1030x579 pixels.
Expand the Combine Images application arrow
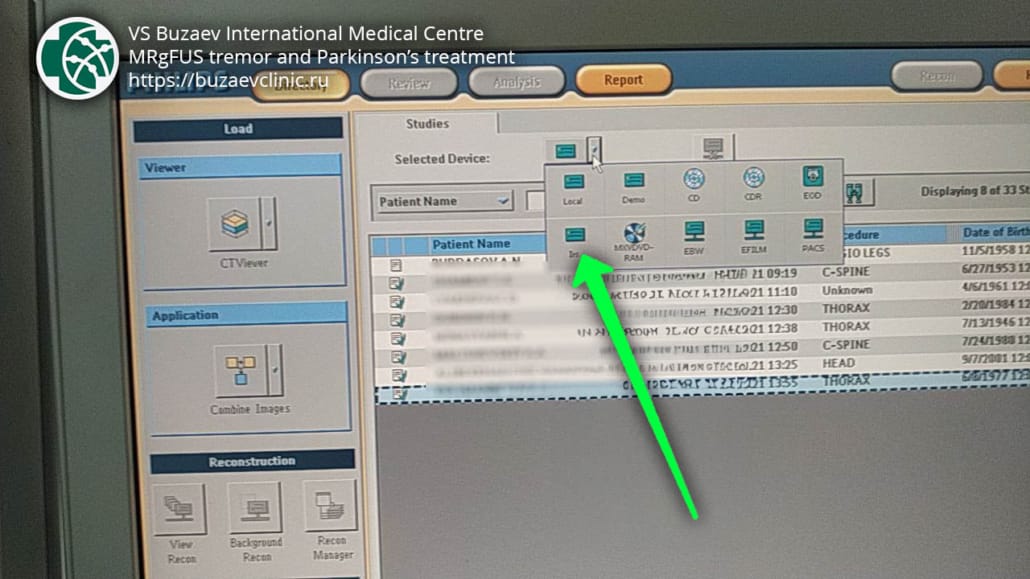pos(275,371)
